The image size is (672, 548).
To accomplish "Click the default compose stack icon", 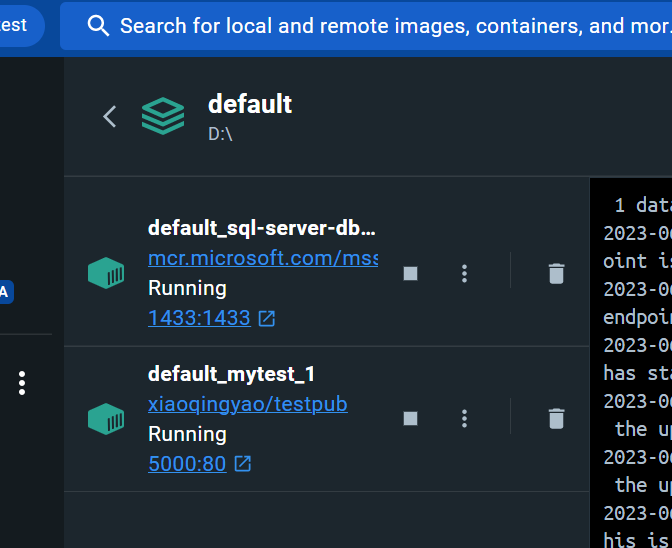I will 163,116.
